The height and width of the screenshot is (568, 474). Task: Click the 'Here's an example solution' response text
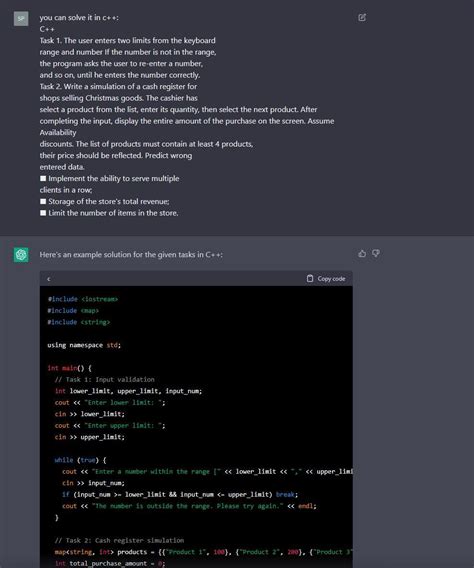(x=131, y=255)
